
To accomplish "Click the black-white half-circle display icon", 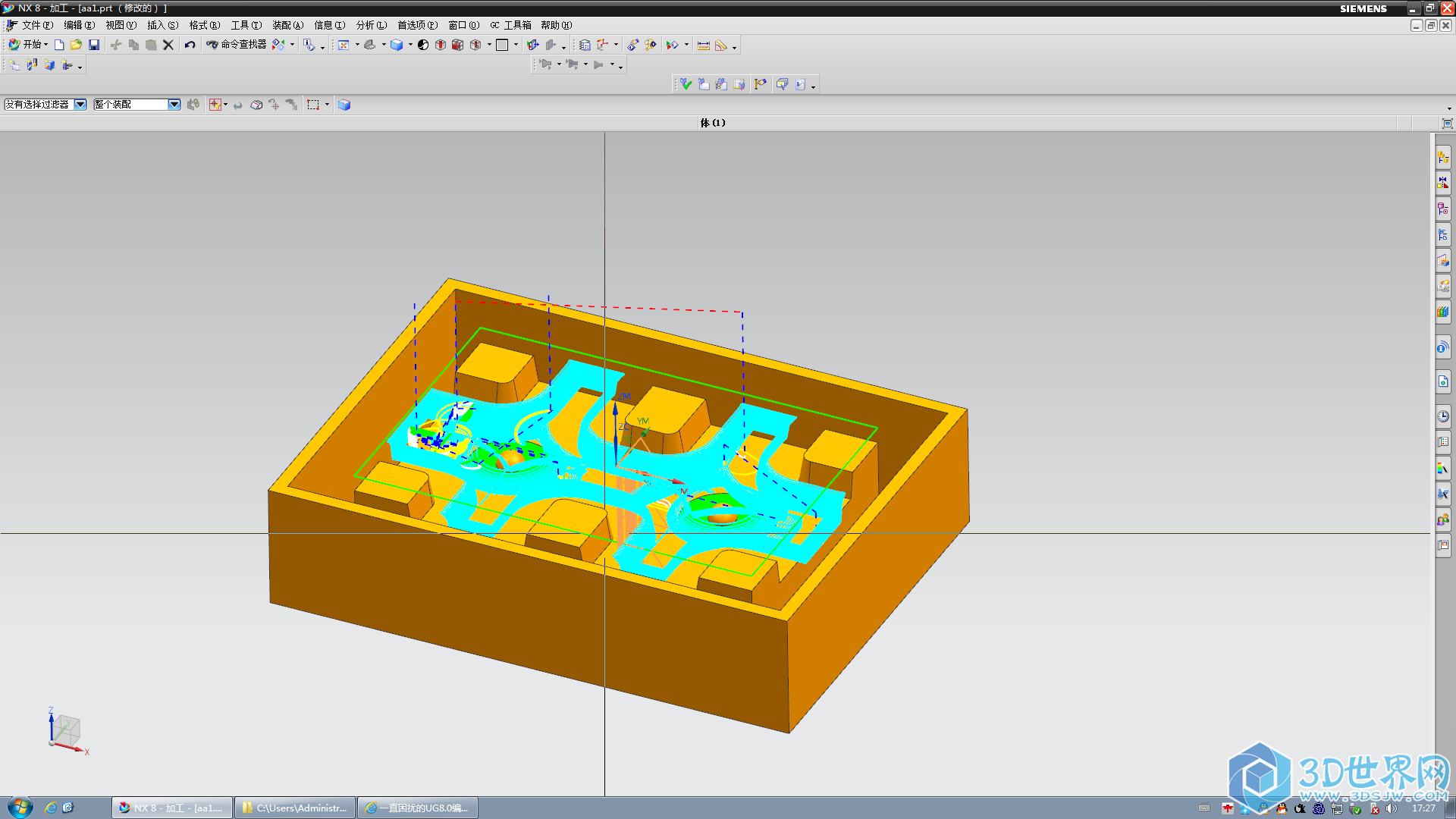I will click(423, 45).
